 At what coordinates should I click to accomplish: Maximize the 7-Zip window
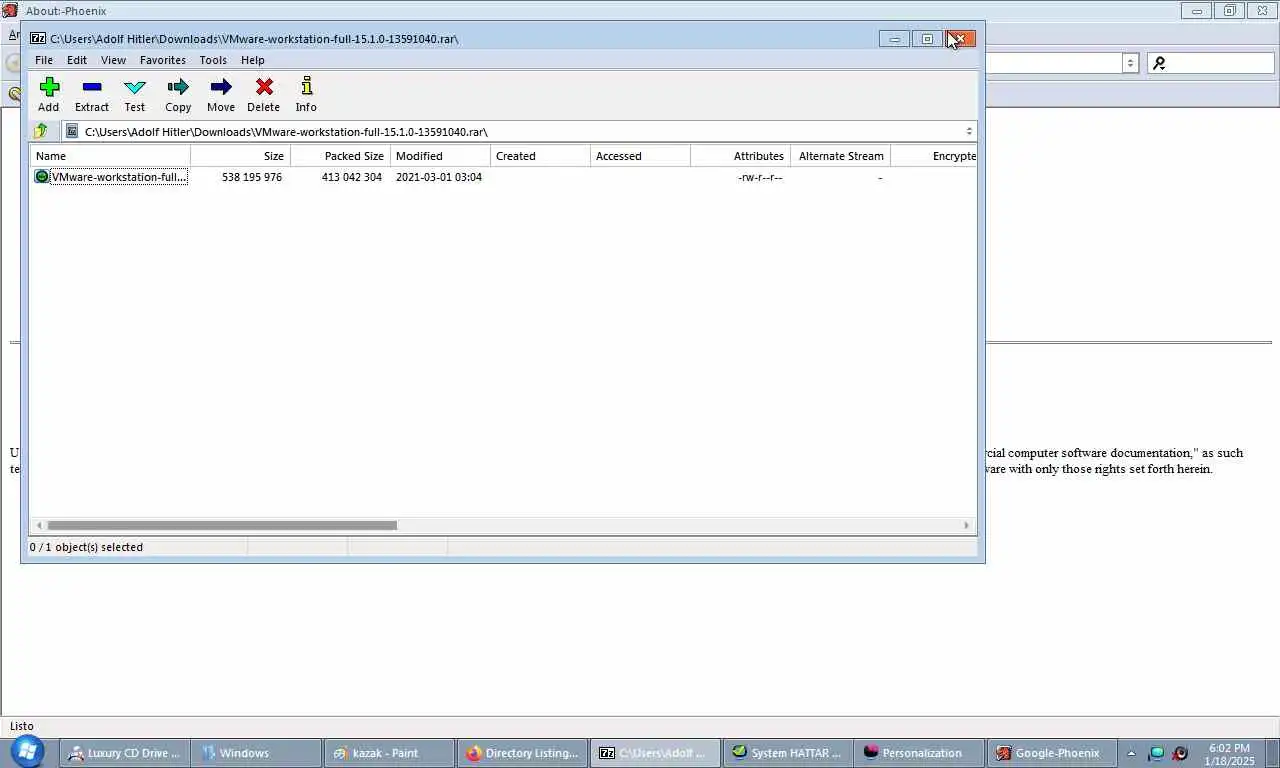tap(927, 39)
